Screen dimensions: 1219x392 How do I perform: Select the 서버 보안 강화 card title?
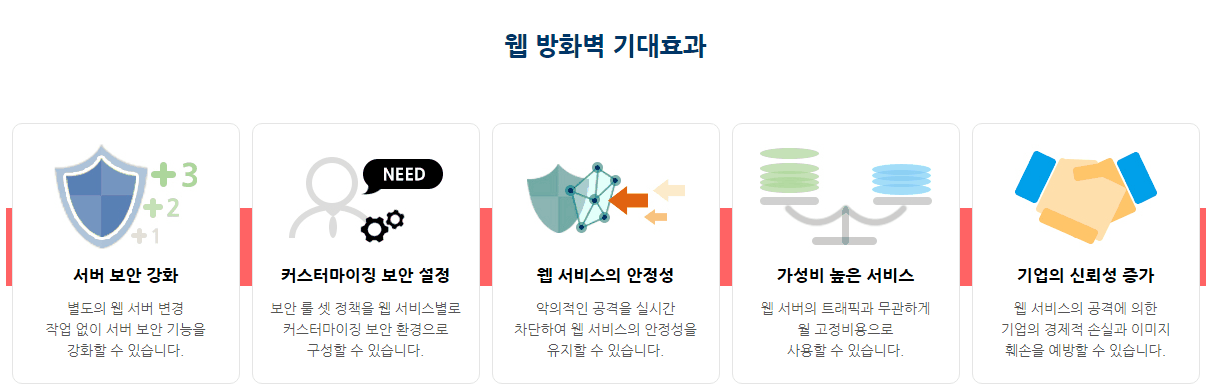[x=126, y=274]
